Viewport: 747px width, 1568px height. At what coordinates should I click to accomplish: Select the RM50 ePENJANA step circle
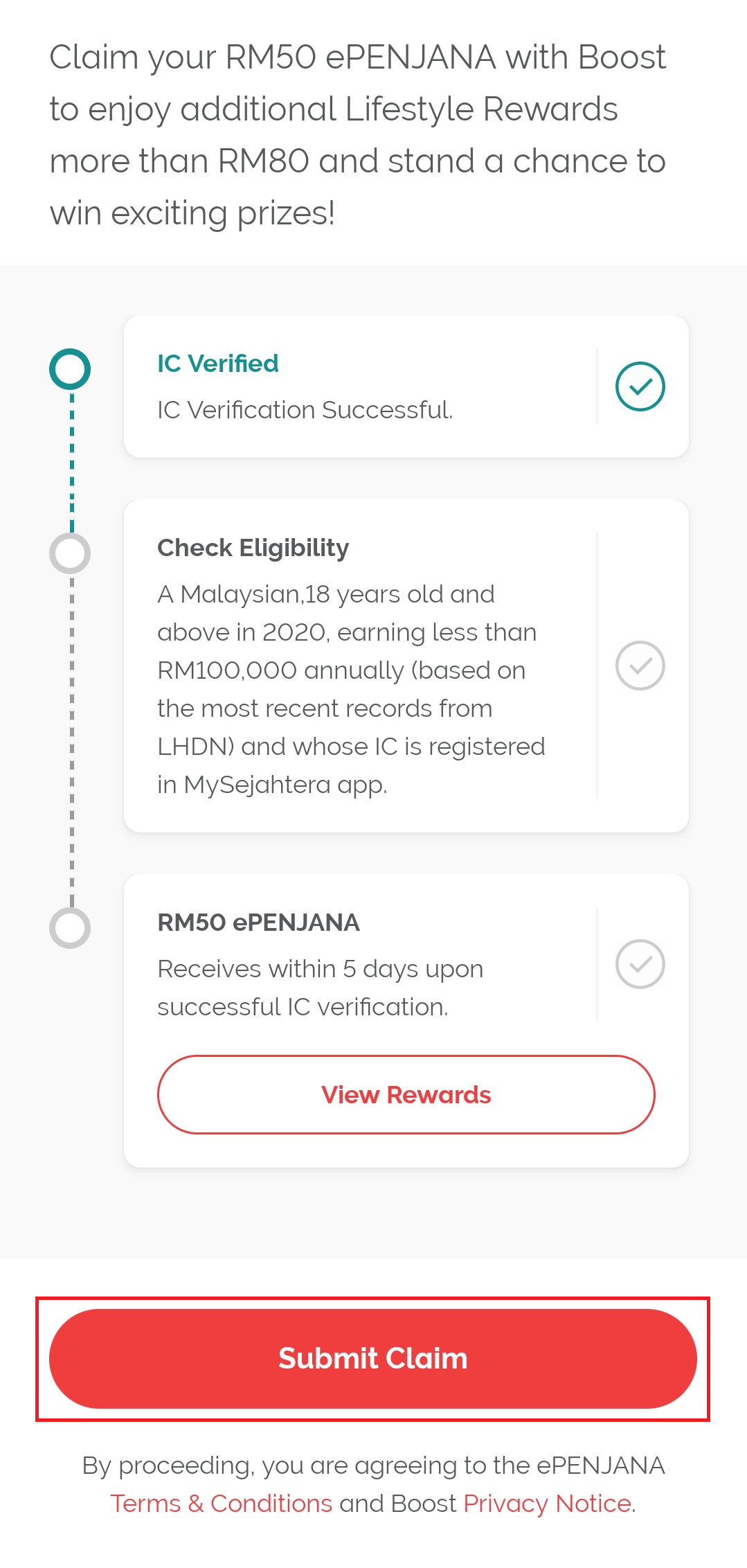(70, 928)
